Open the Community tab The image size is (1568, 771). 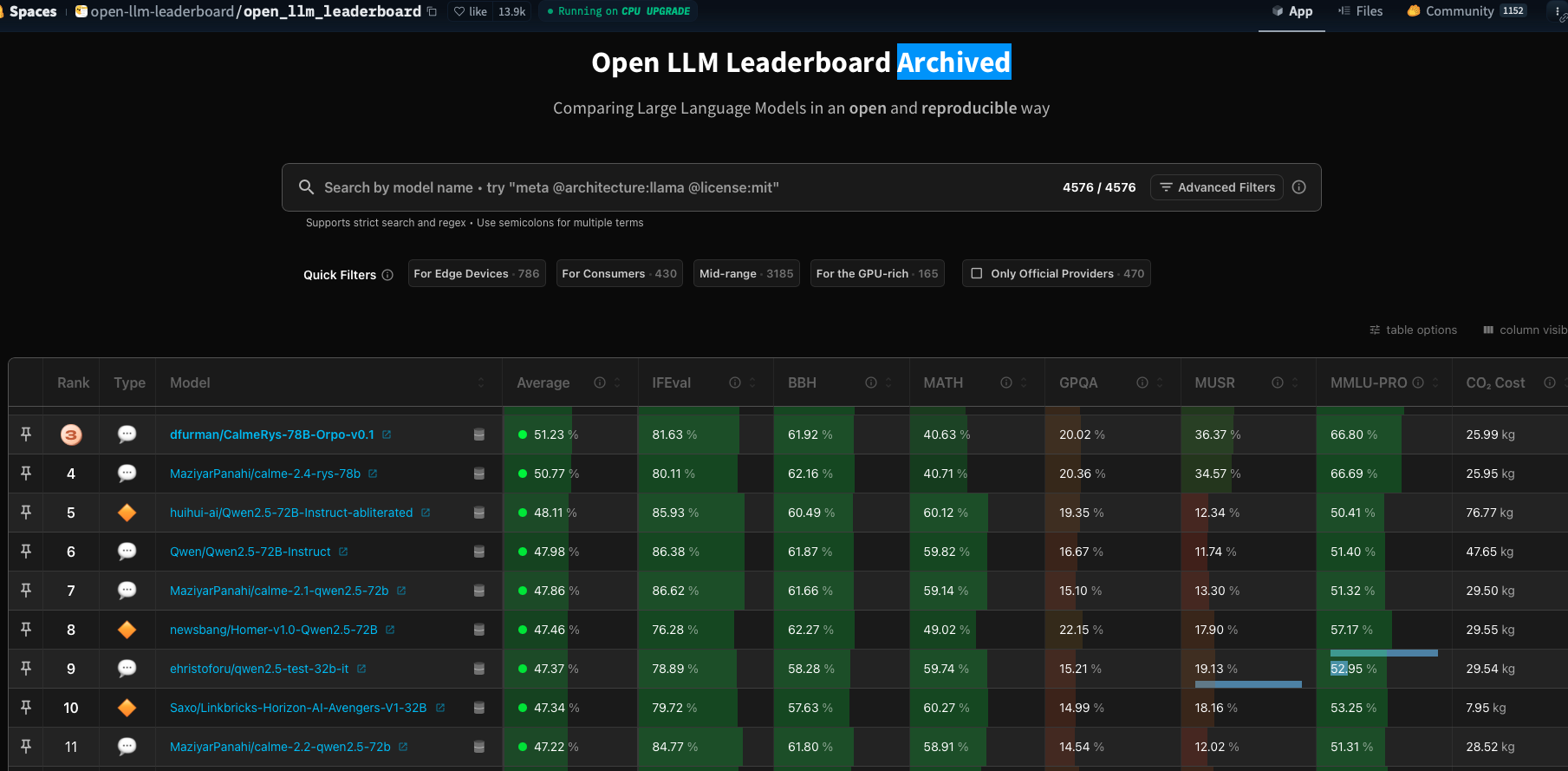click(1466, 11)
